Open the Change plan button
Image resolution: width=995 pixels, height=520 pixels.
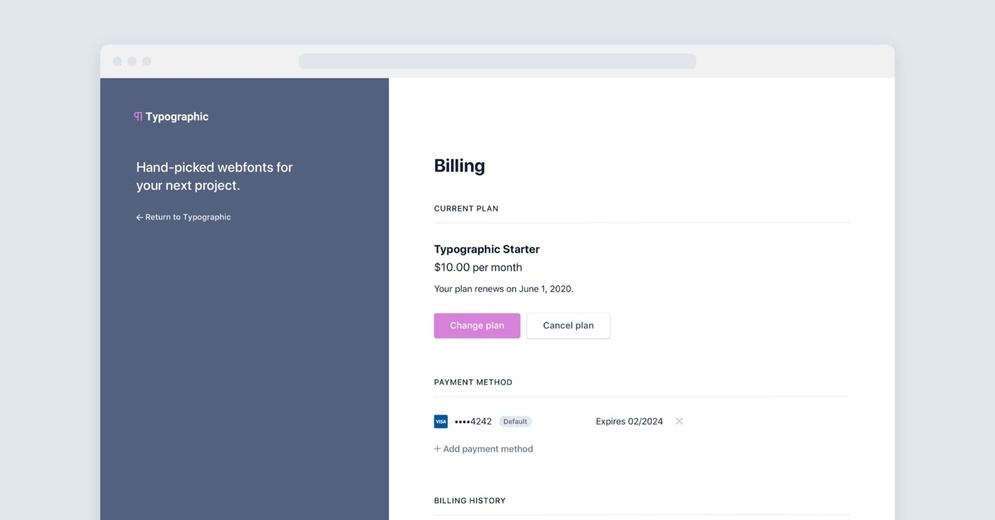(x=477, y=325)
